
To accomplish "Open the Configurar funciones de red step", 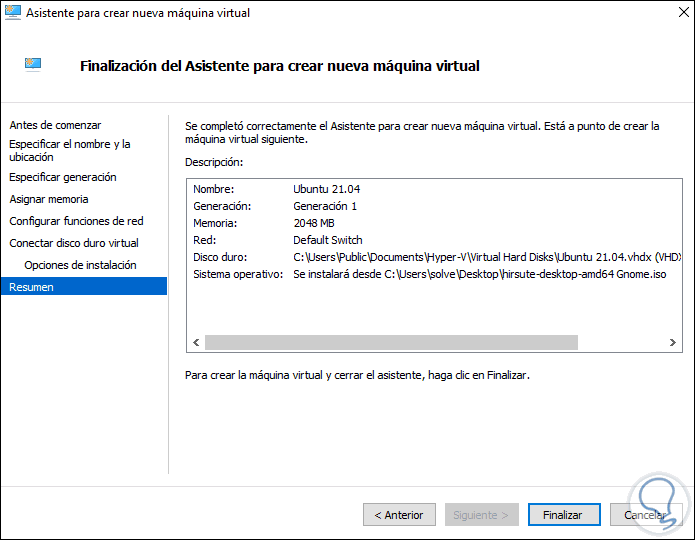I will pos(76,221).
